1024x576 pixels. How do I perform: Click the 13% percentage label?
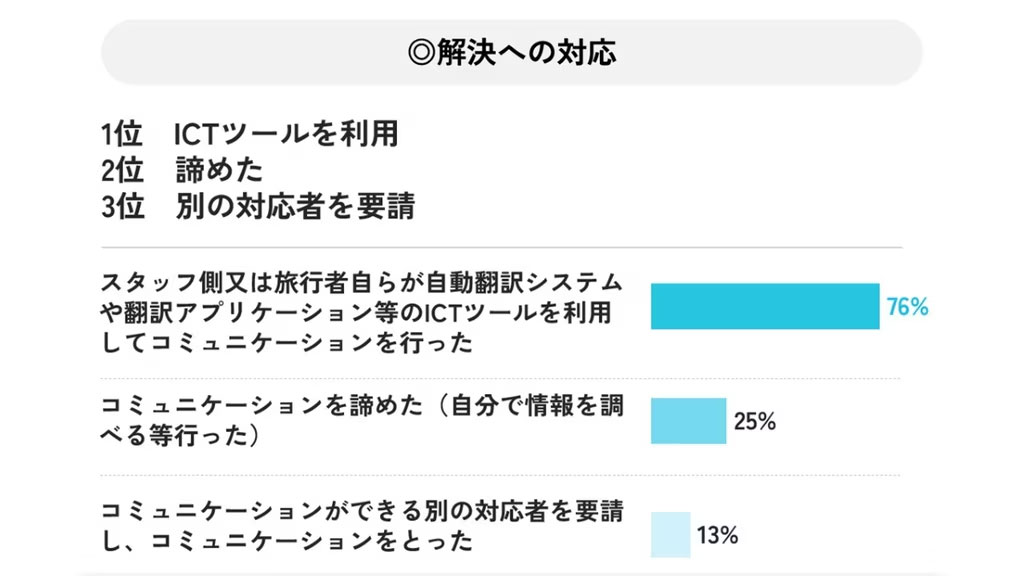pos(717,536)
